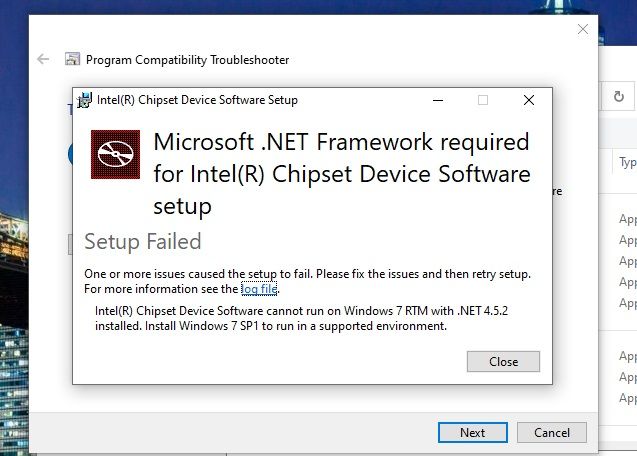This screenshot has width=637, height=456.
Task: Close the Program Compatibility Troubleshooter window via X
Action: 583,30
